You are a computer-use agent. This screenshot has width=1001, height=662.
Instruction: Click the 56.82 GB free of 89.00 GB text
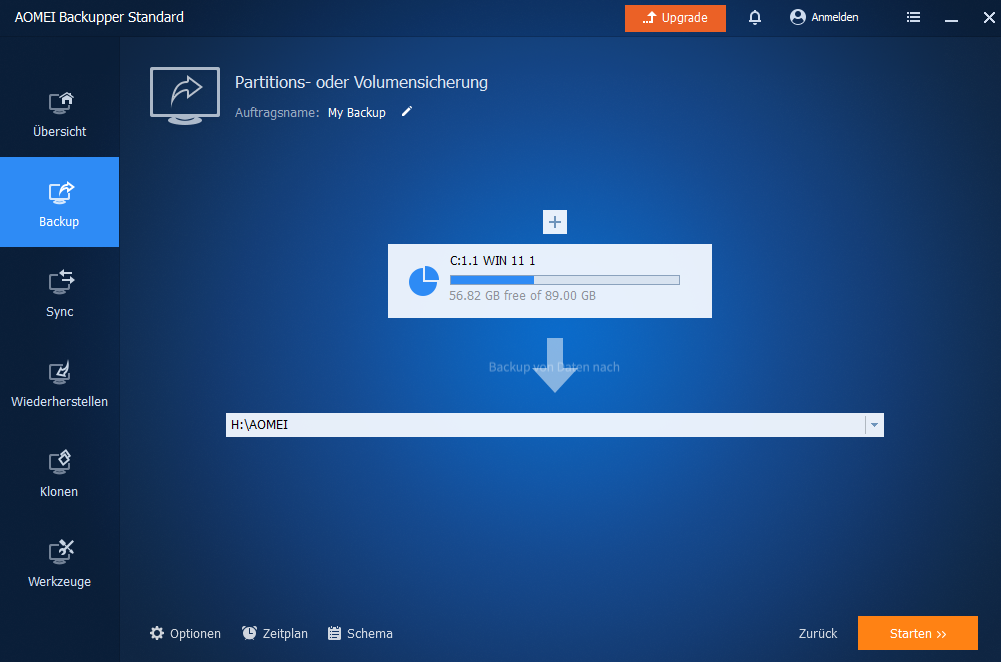click(522, 296)
